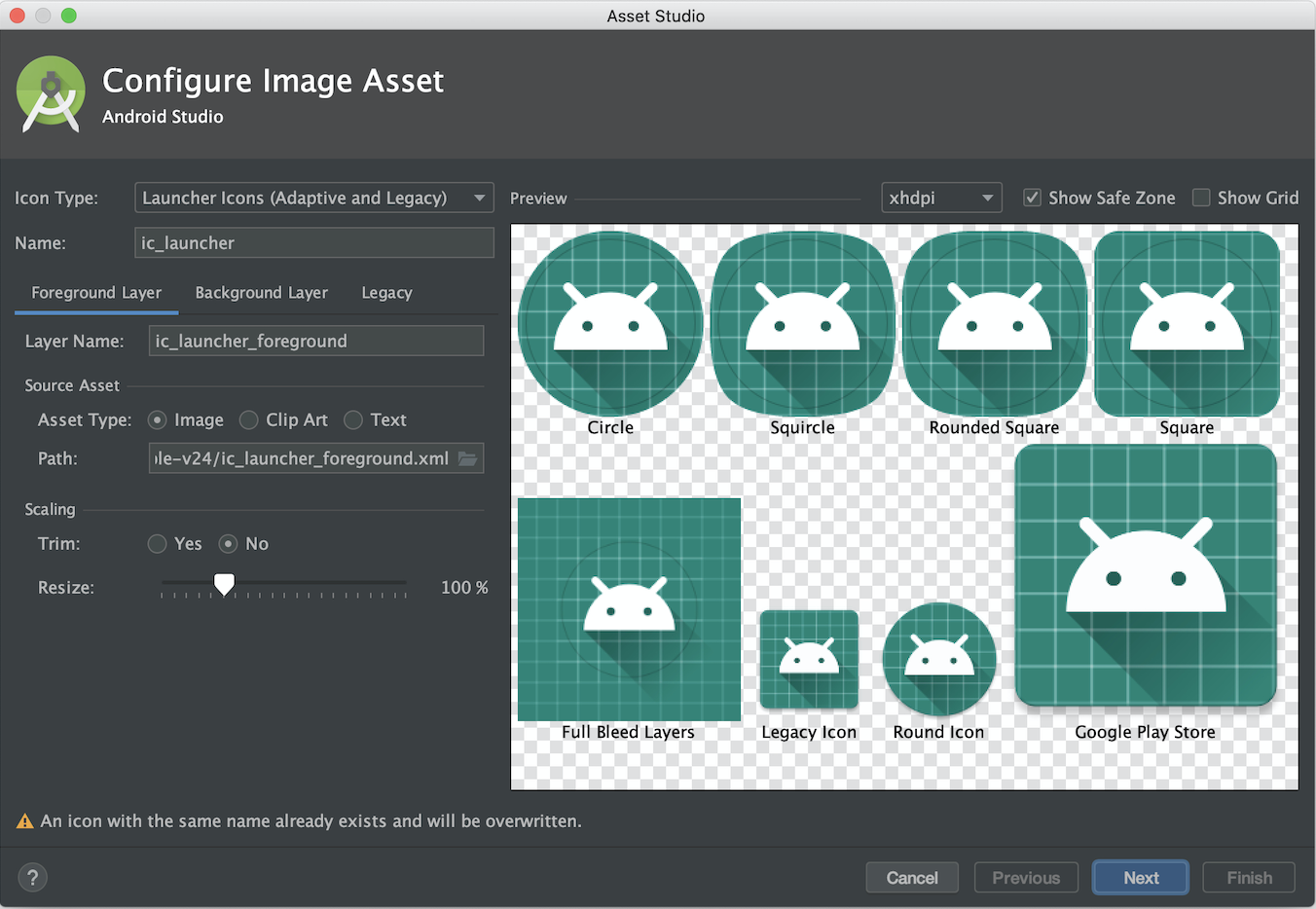Select the Full Bleed Layers preview
The image size is (1316, 909).
630,609
